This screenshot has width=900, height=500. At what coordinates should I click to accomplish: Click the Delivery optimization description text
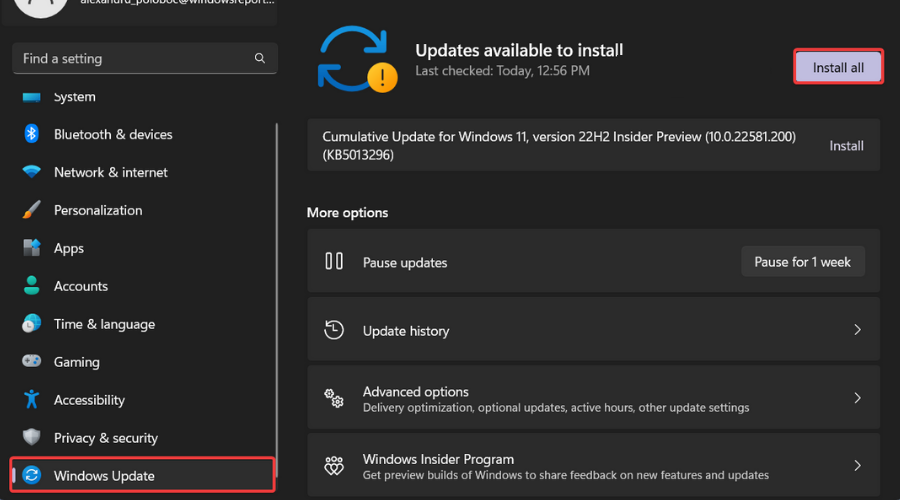556,408
